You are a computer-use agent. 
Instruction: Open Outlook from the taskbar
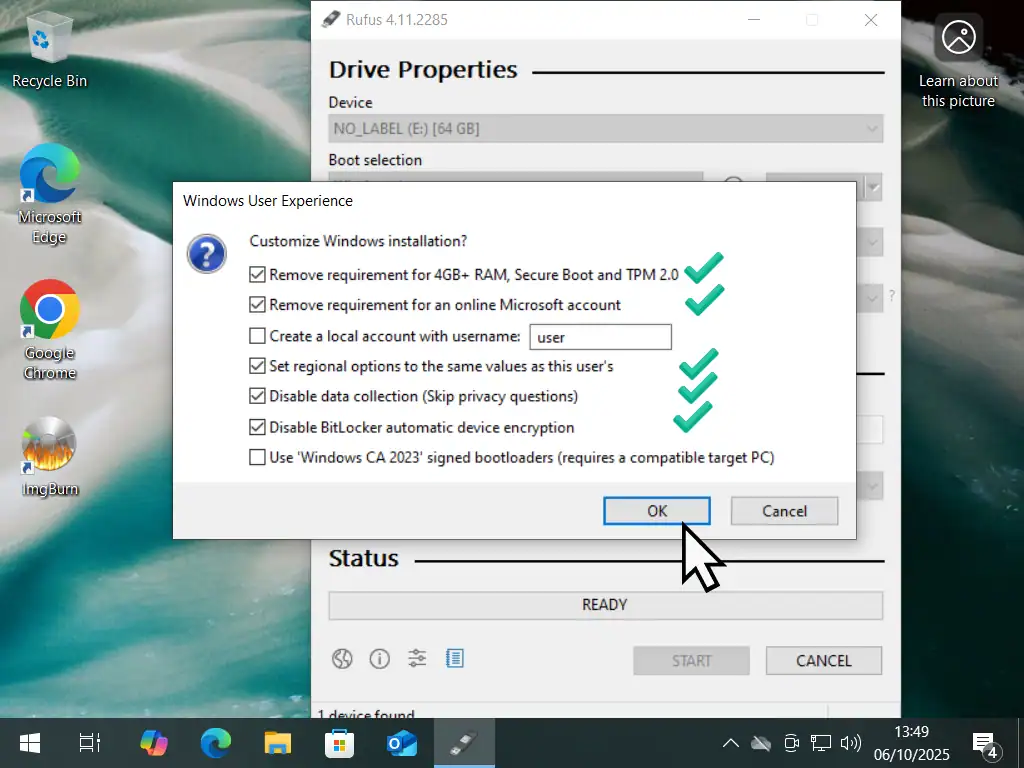click(400, 743)
